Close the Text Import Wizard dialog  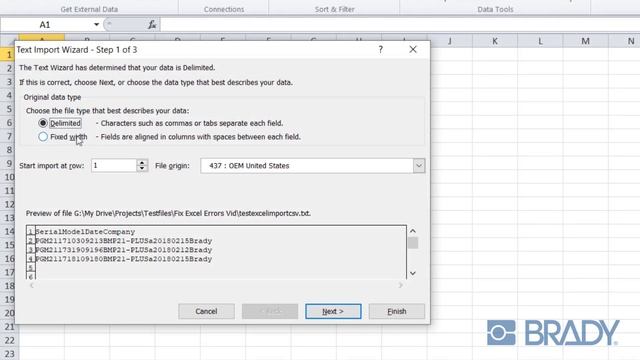tap(413, 49)
